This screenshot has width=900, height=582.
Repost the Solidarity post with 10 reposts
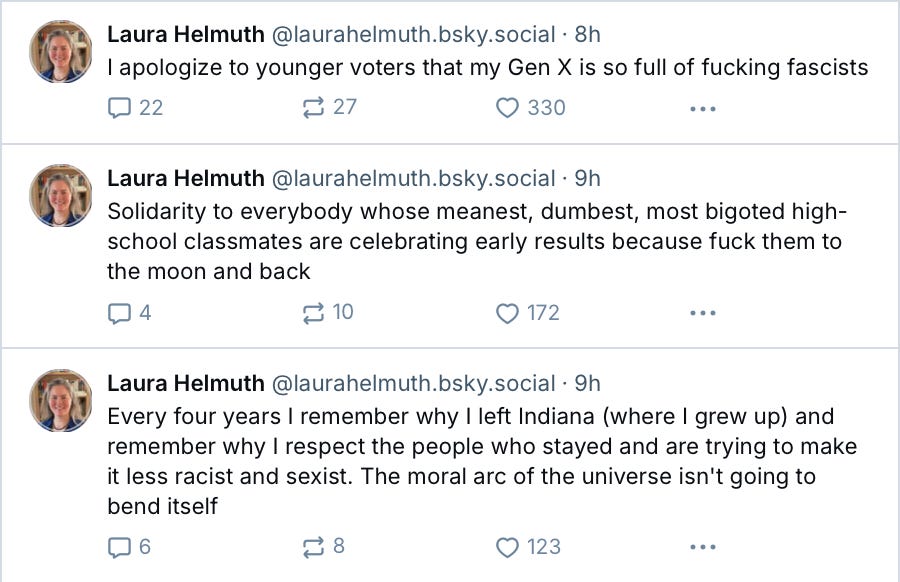point(314,313)
